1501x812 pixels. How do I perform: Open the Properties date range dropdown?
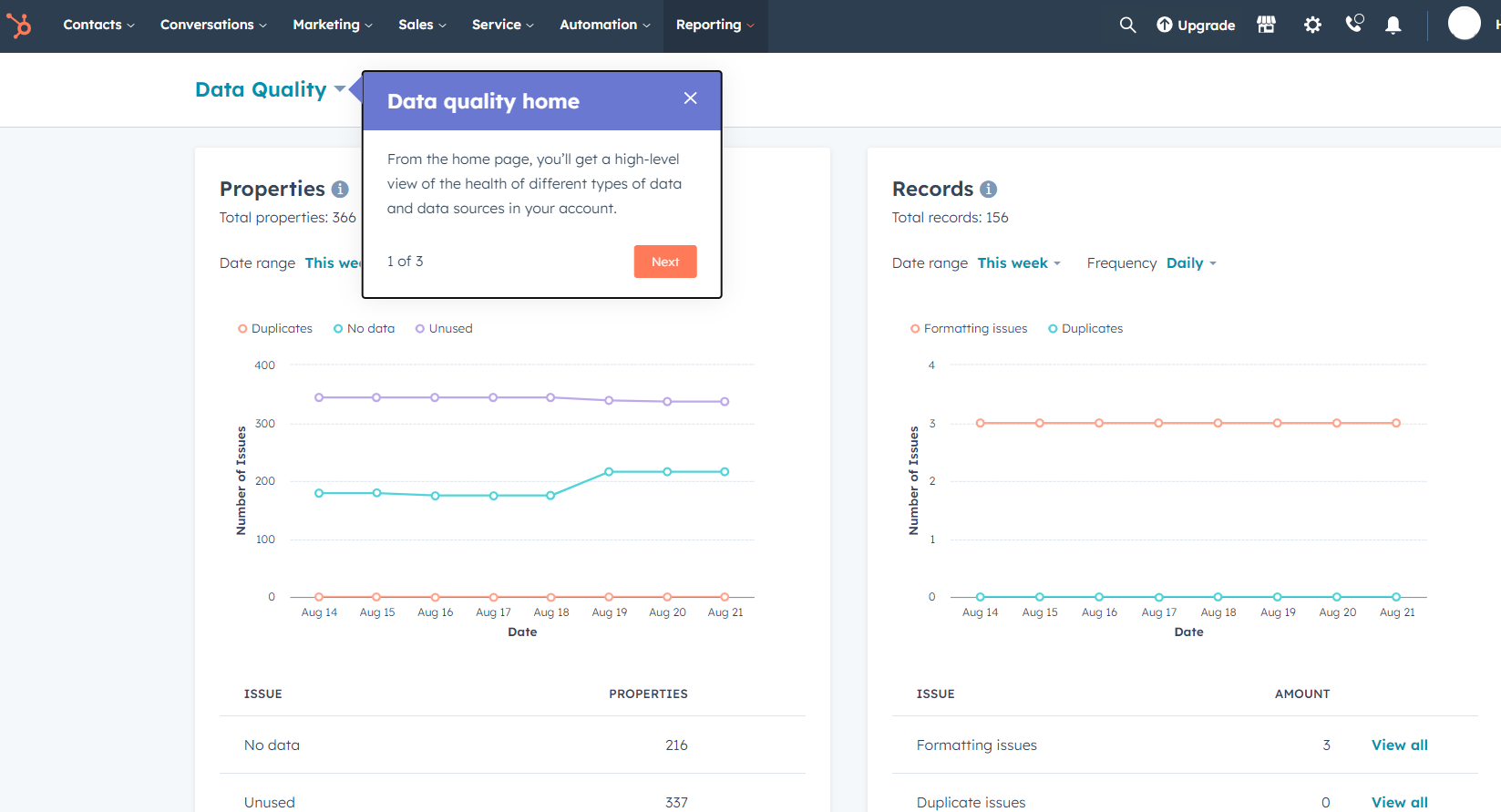(x=334, y=263)
